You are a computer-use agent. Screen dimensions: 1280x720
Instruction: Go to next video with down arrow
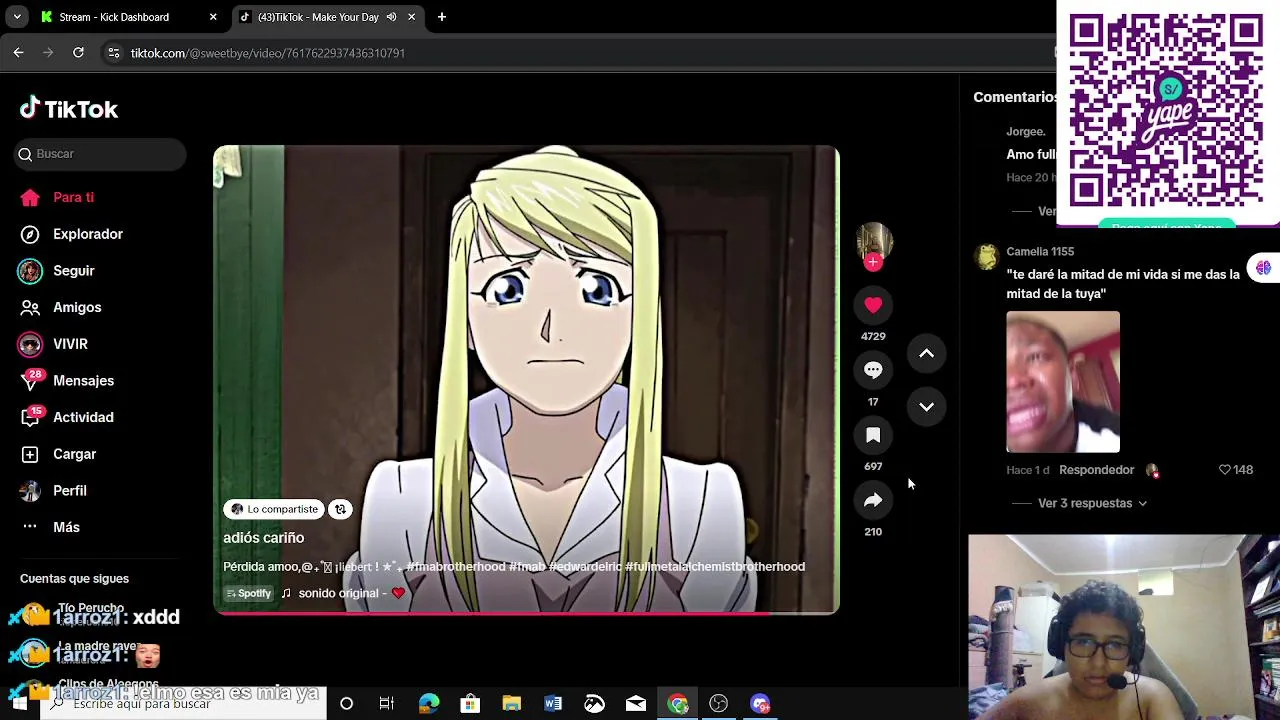(x=927, y=407)
